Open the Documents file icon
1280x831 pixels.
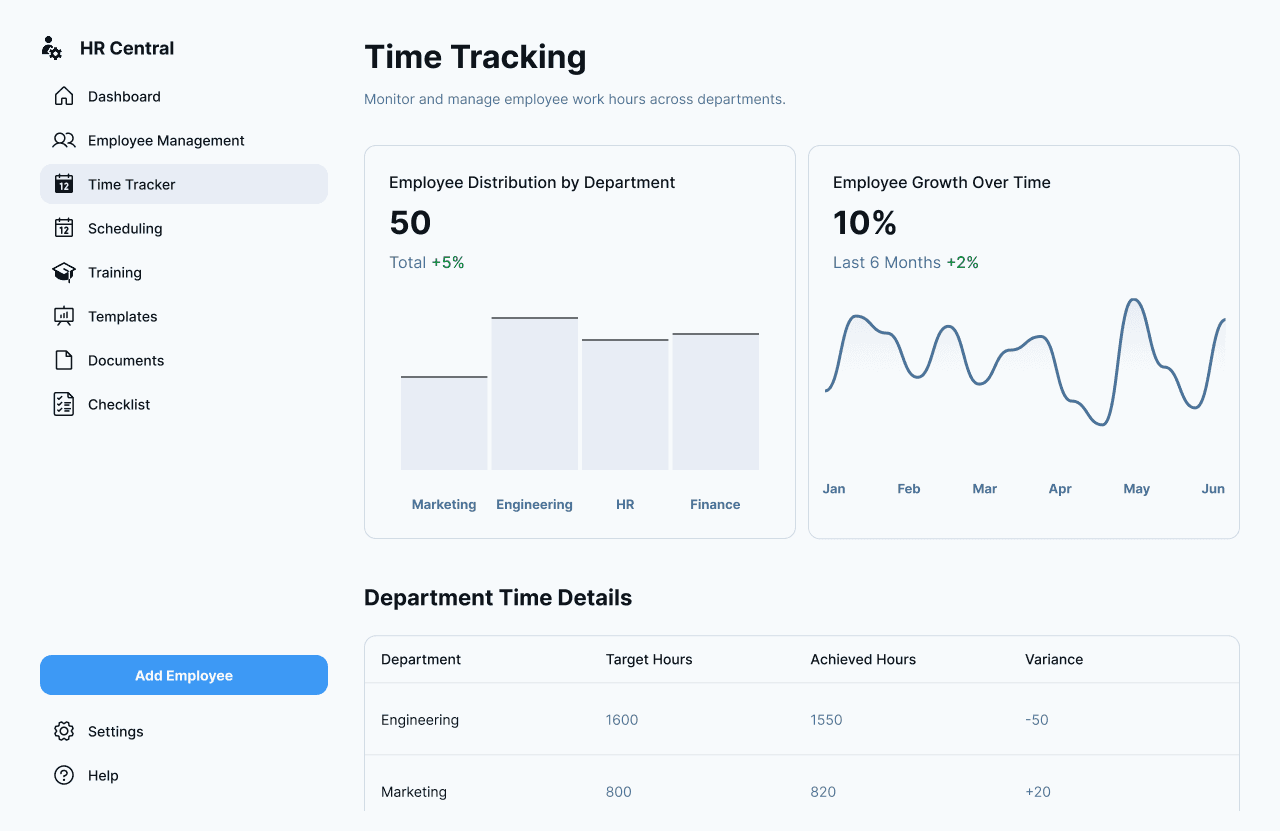[x=63, y=360]
